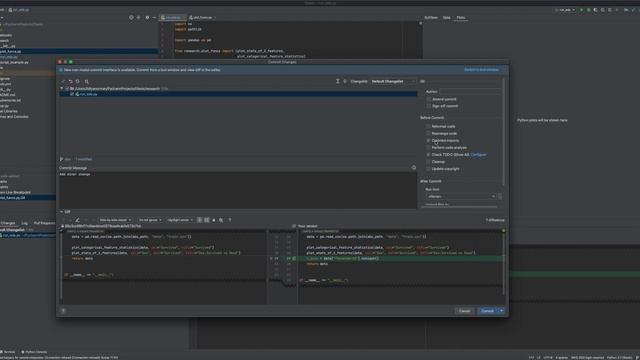
Task: Click the green Run icon in main toolbar
Action: 582,10
